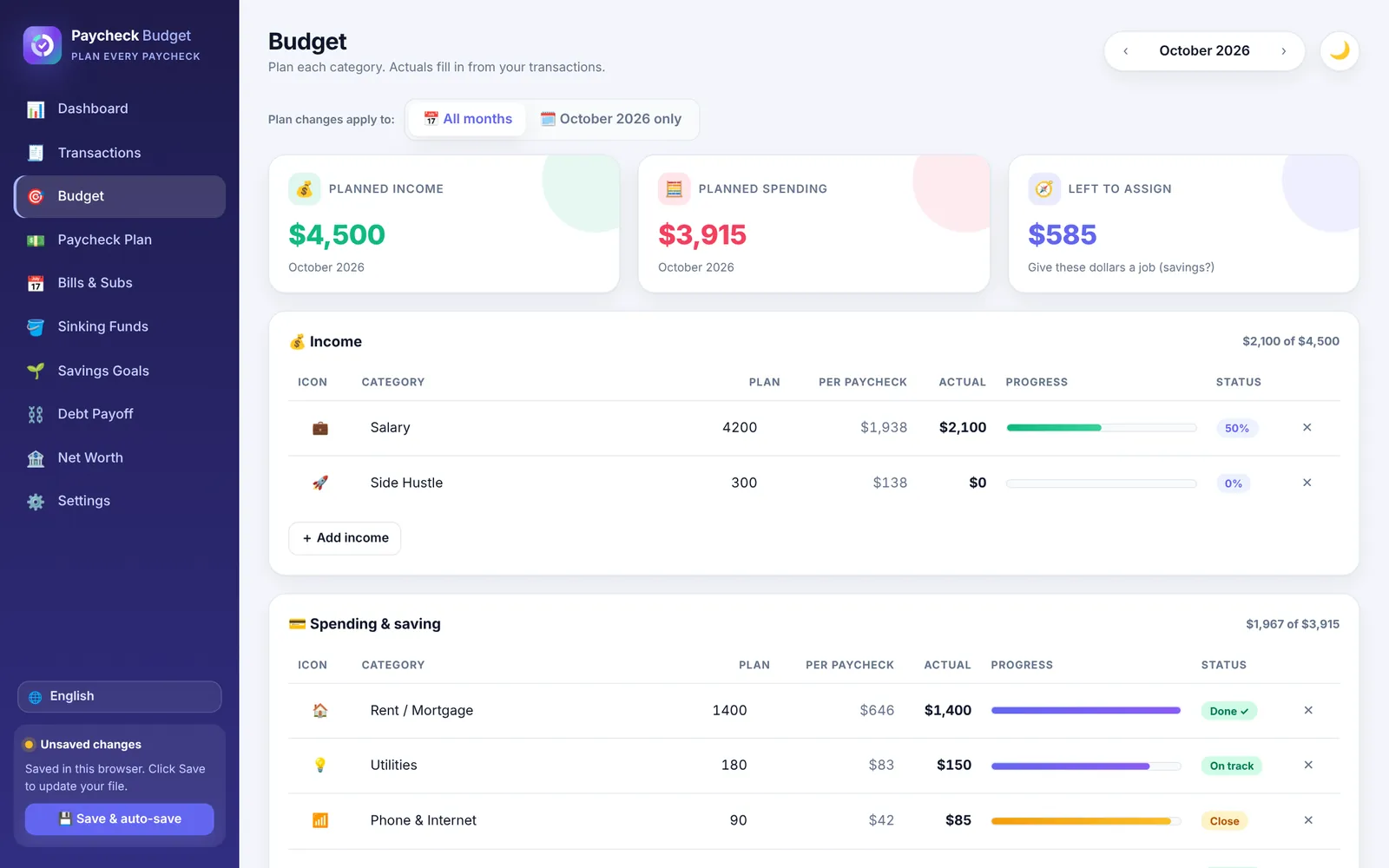The height and width of the screenshot is (868, 1389).
Task: Open Bills & Subs calendar icon
Action: 36,284
